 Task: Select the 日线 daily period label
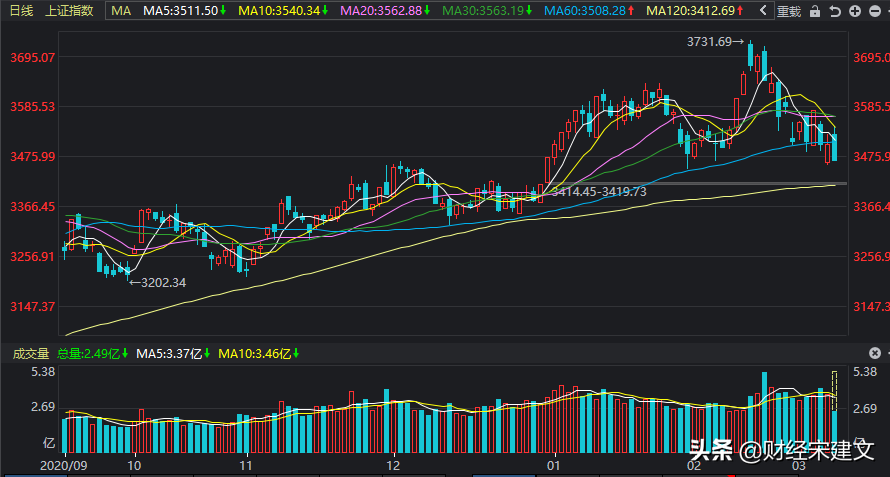(x=21, y=11)
